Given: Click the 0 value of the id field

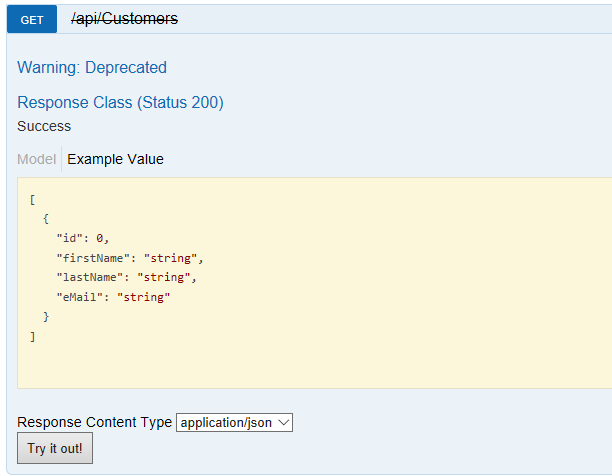Looking at the screenshot, I should (x=100, y=238).
